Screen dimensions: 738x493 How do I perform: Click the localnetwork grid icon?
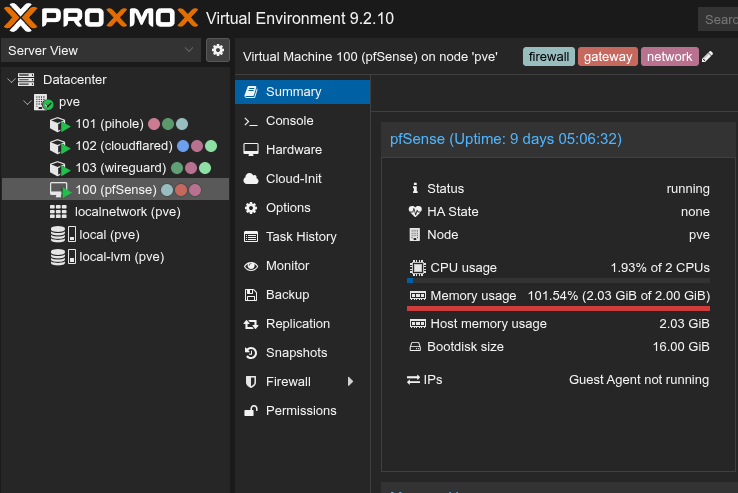pos(58,212)
